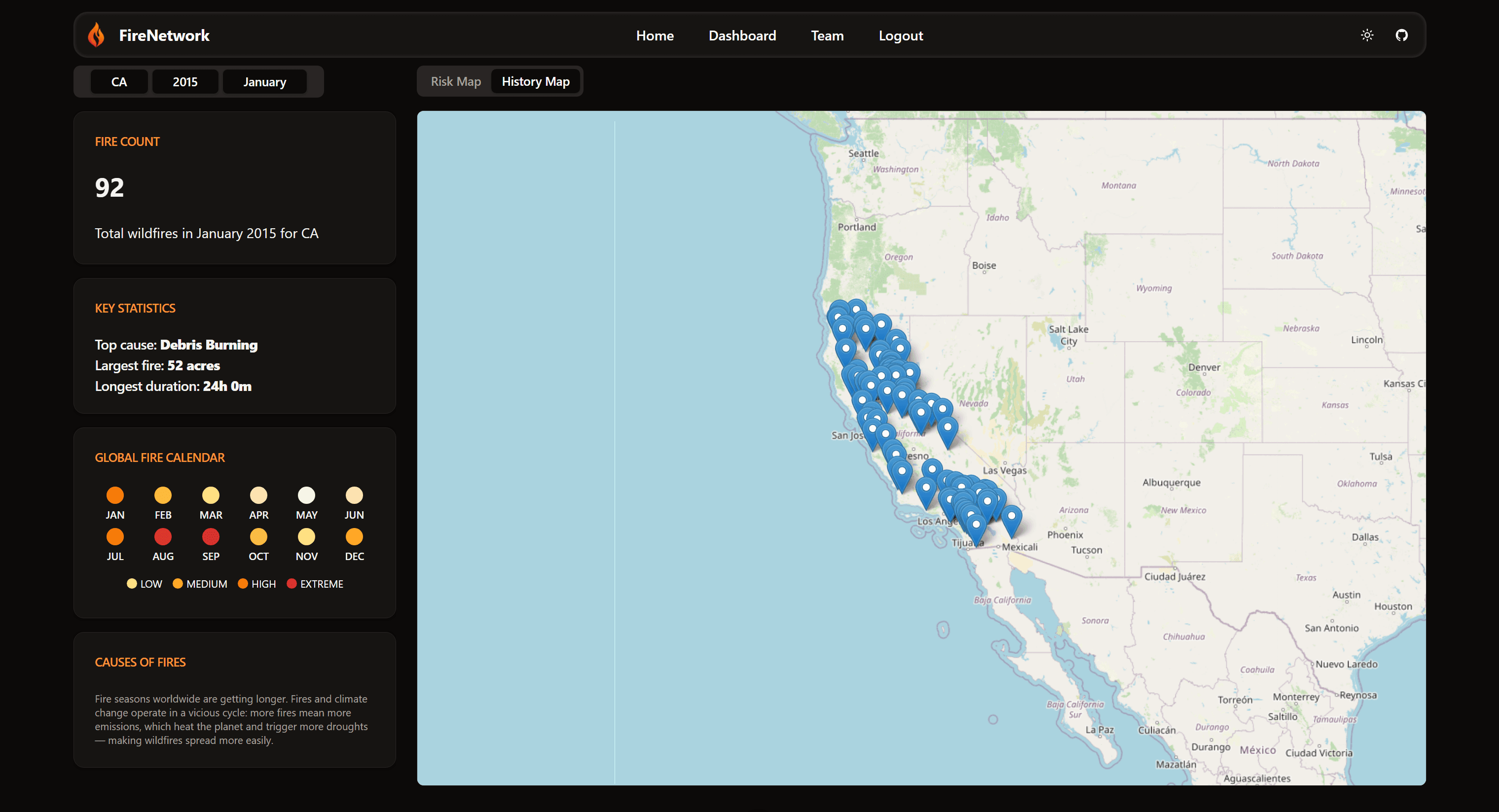Click the FireNetwork brand name

click(x=164, y=35)
